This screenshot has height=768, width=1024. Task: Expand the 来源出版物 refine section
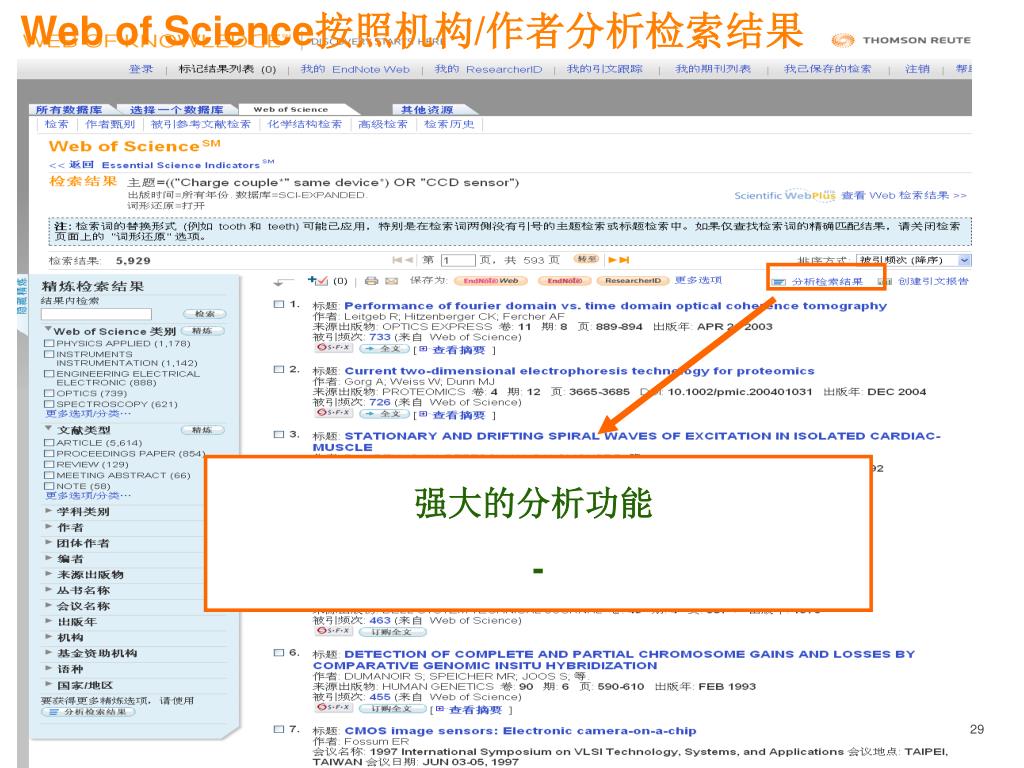(48, 573)
